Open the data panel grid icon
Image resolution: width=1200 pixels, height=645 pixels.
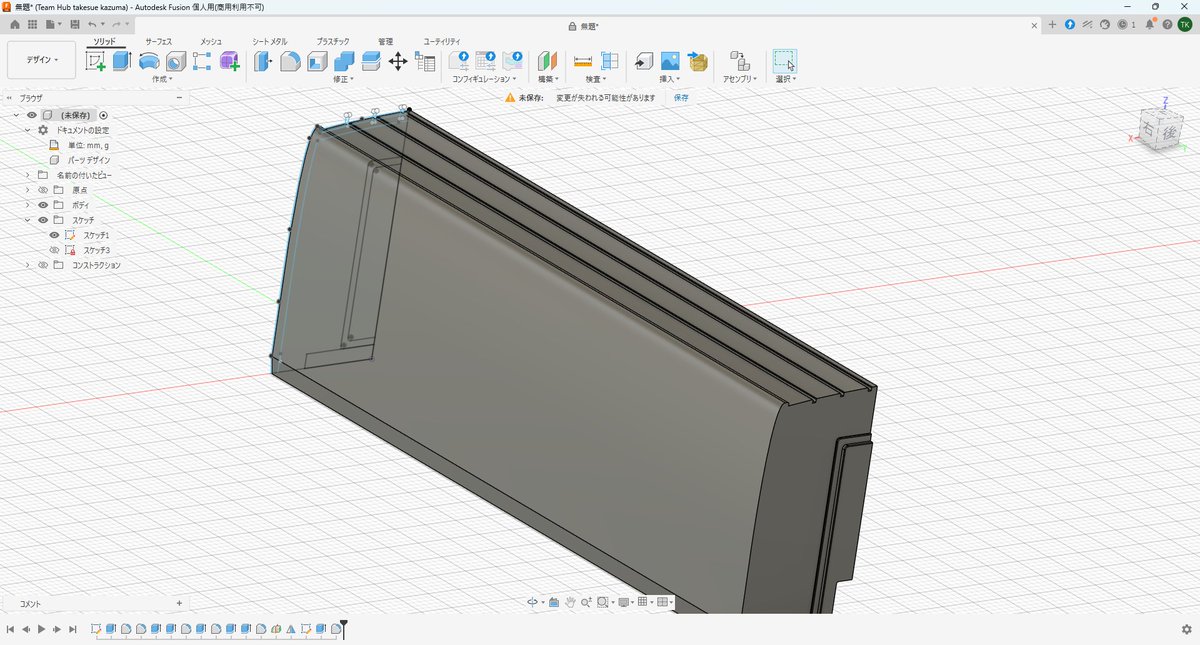point(32,24)
